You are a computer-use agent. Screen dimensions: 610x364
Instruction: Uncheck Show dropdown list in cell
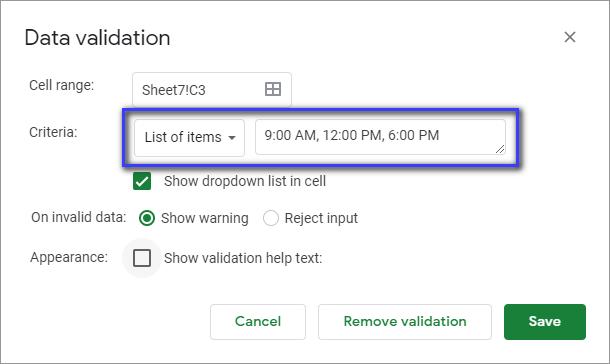click(142, 181)
